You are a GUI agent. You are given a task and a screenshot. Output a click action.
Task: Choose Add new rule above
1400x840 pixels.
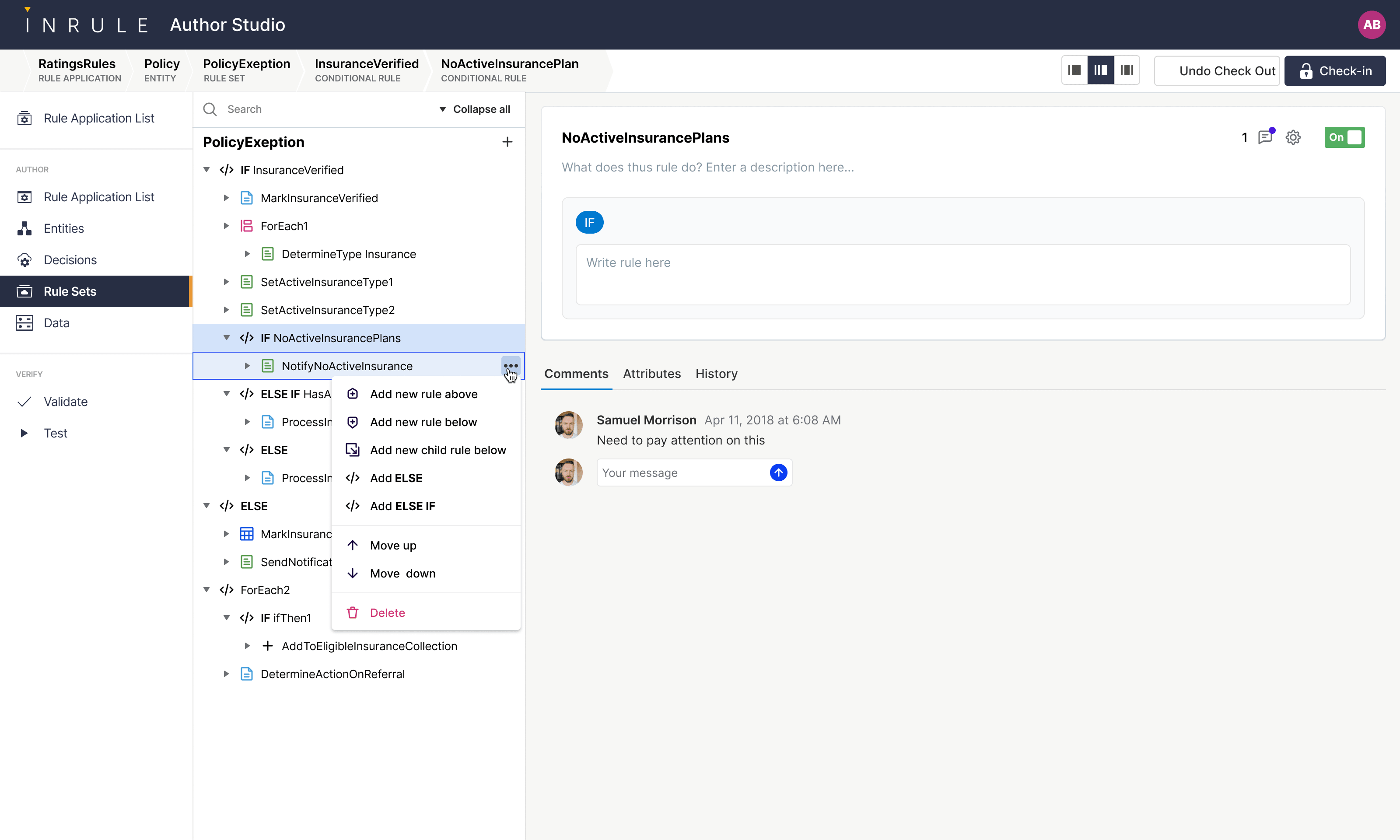[x=426, y=394]
